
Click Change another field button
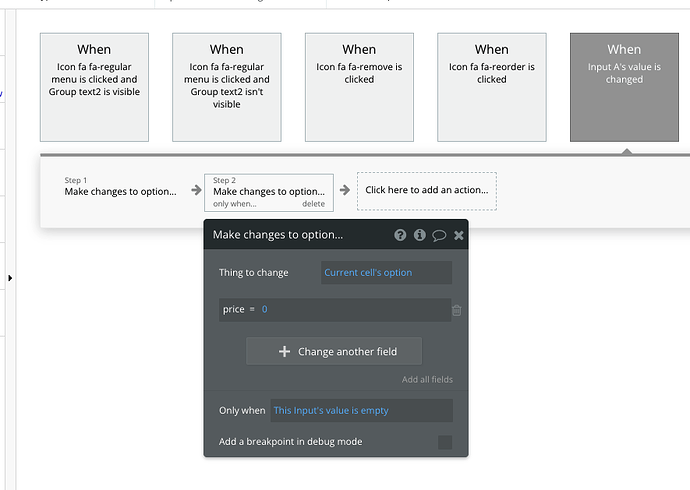(x=334, y=352)
